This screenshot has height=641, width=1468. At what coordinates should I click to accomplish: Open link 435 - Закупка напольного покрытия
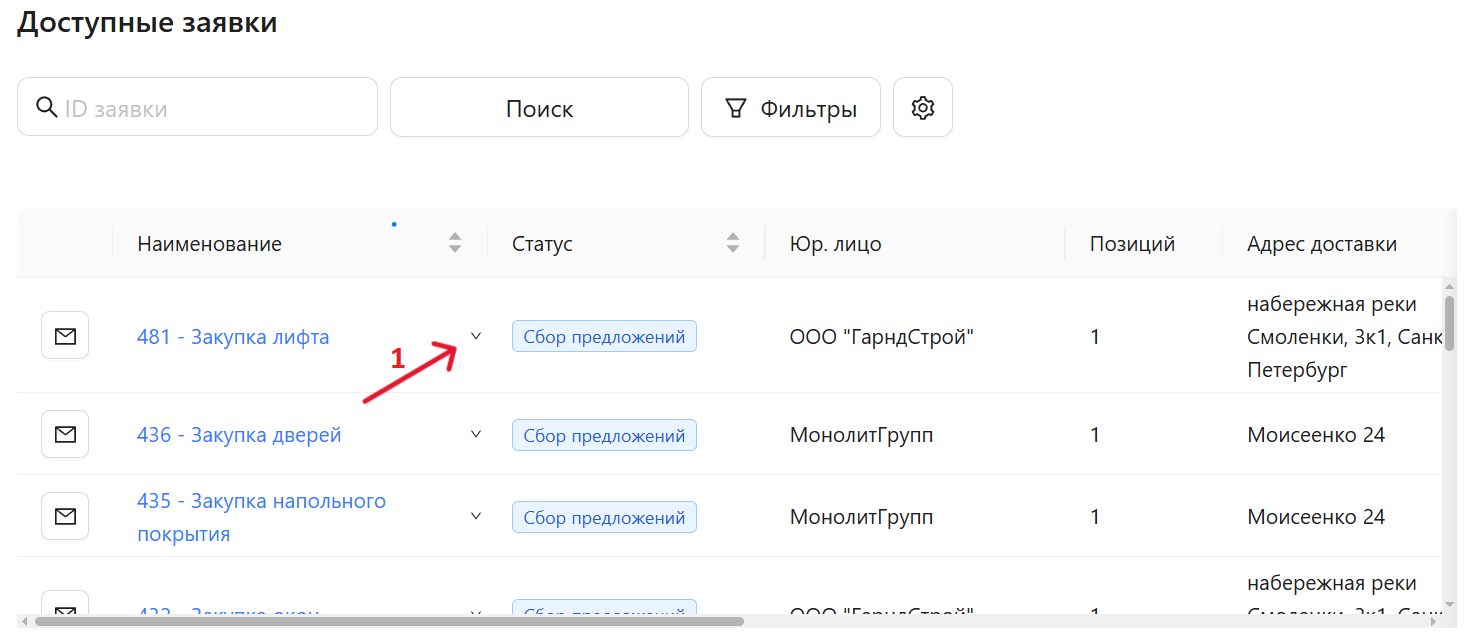click(261, 517)
